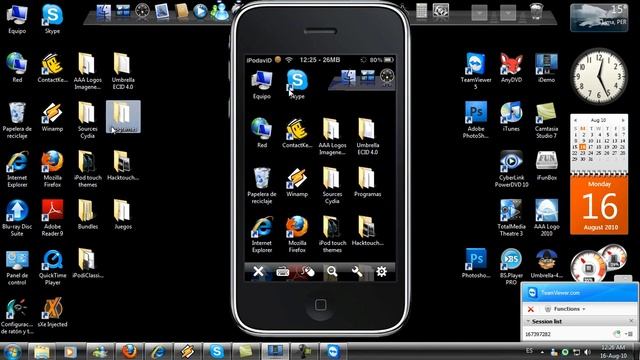This screenshot has width=640, height=360.
Task: Launch BS.Player PRO shortcut
Action: point(511,267)
